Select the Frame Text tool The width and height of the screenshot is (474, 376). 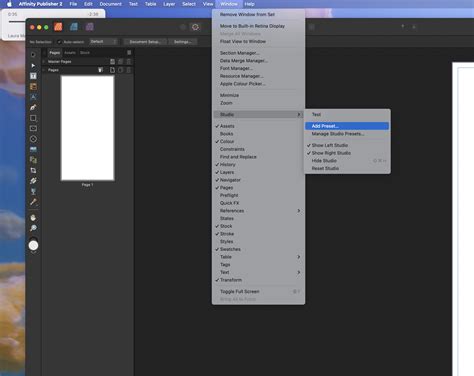(x=33, y=76)
